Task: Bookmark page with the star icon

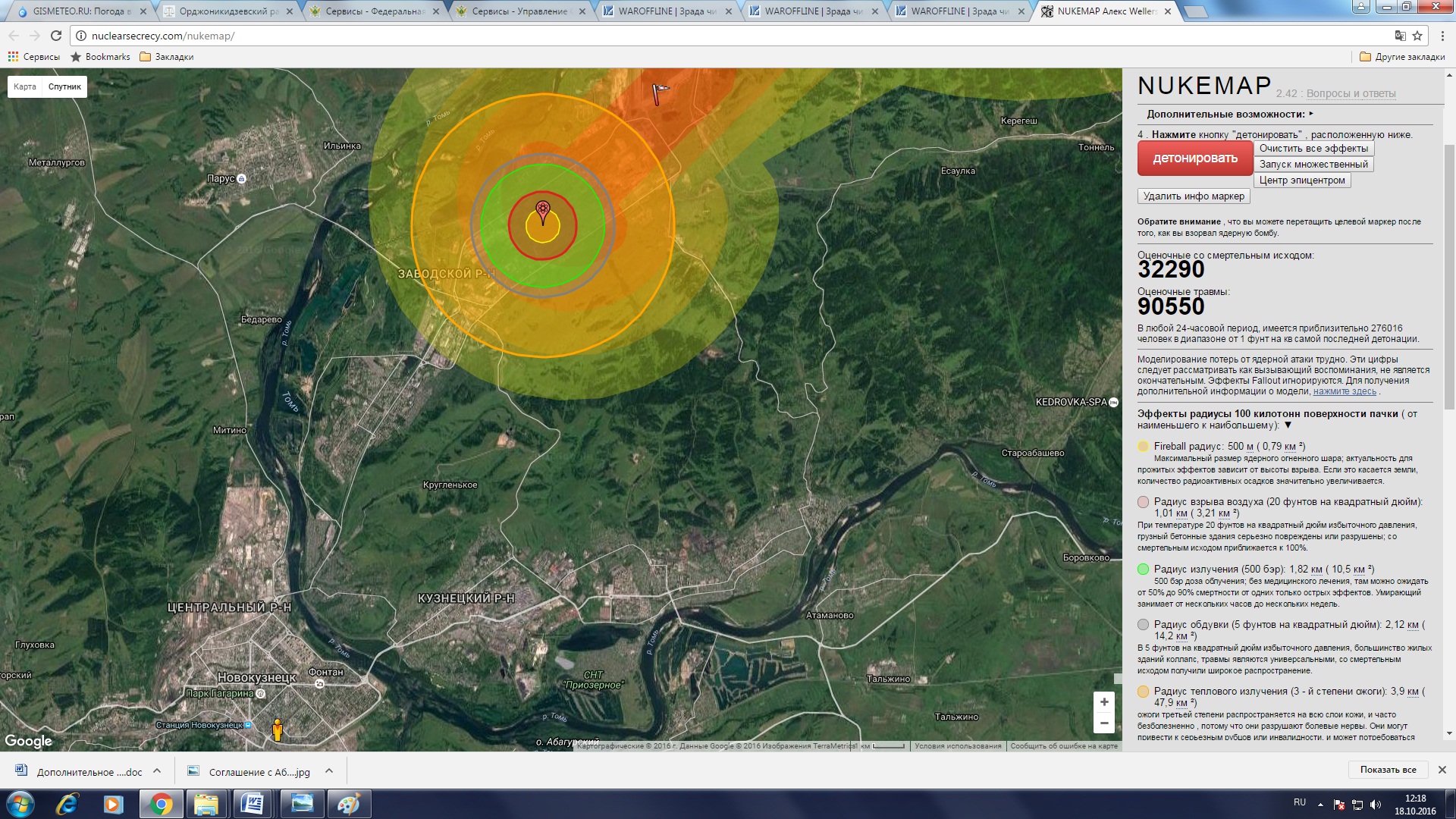Action: point(1417,36)
